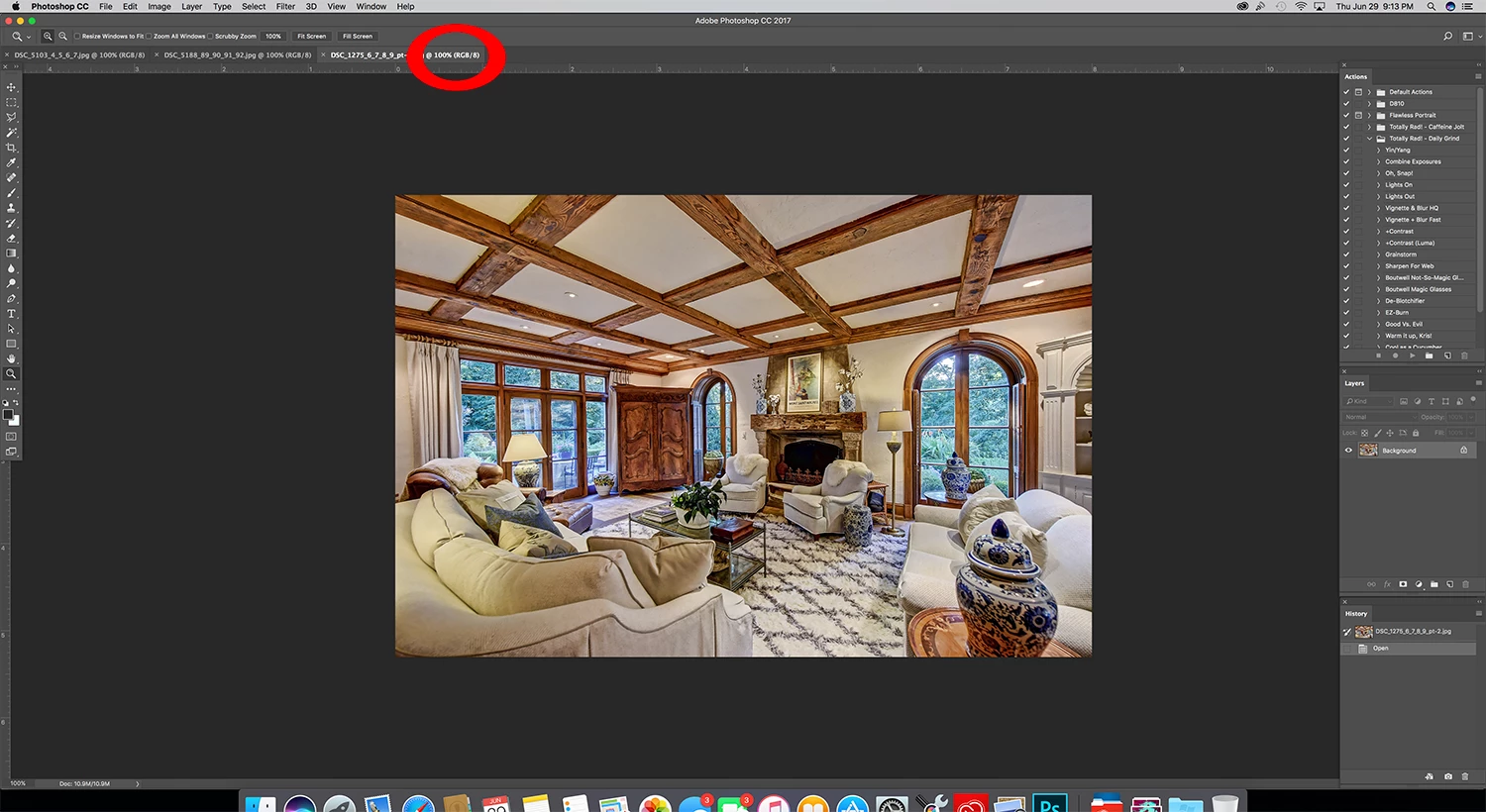This screenshot has height=812, width=1486.
Task: Select the Move tool
Action: pos(11,87)
